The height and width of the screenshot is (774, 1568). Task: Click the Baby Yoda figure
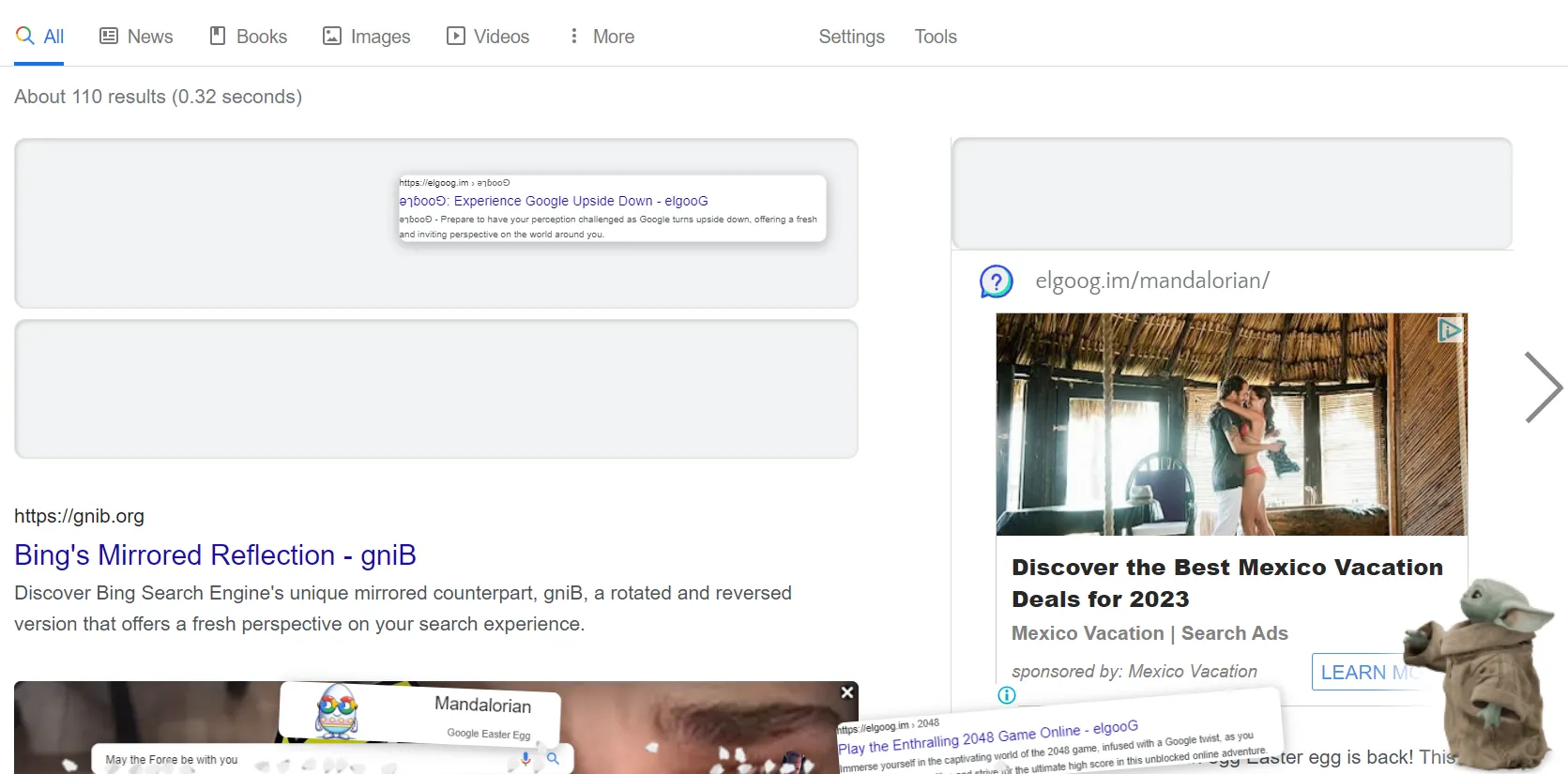pyautogui.click(x=1483, y=674)
